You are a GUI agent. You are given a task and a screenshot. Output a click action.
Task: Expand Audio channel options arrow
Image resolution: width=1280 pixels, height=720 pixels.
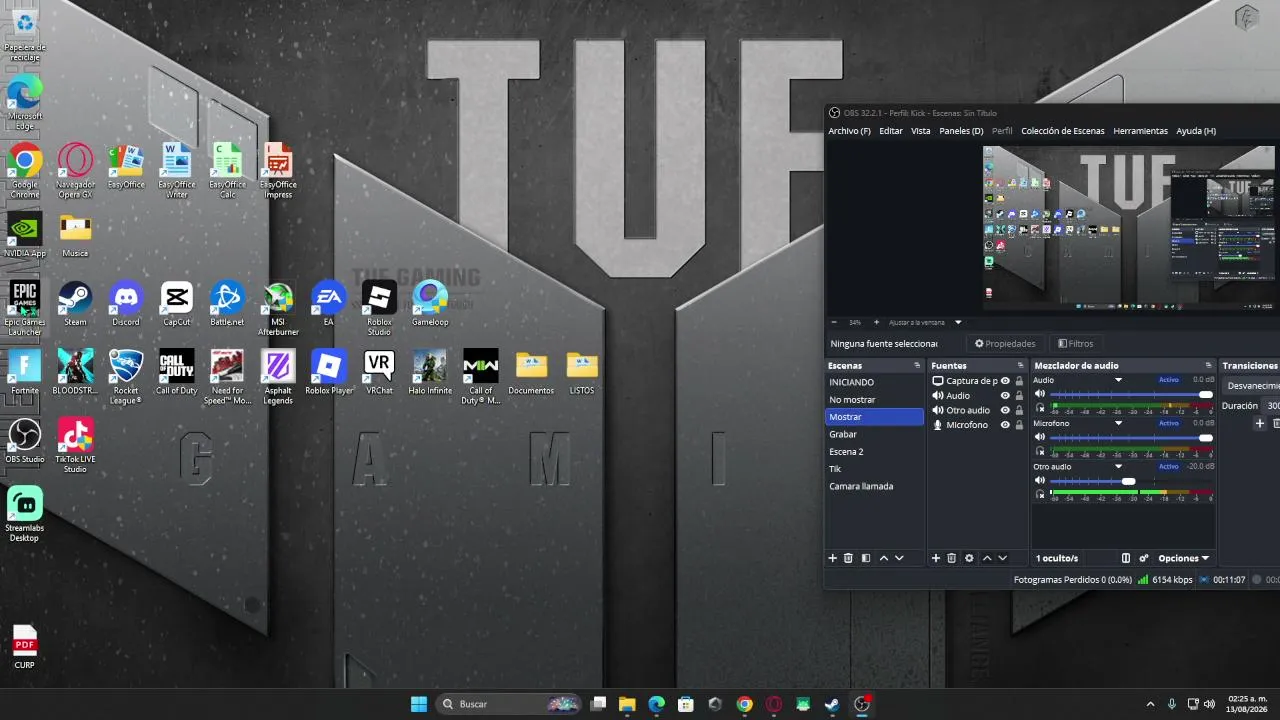point(1118,380)
